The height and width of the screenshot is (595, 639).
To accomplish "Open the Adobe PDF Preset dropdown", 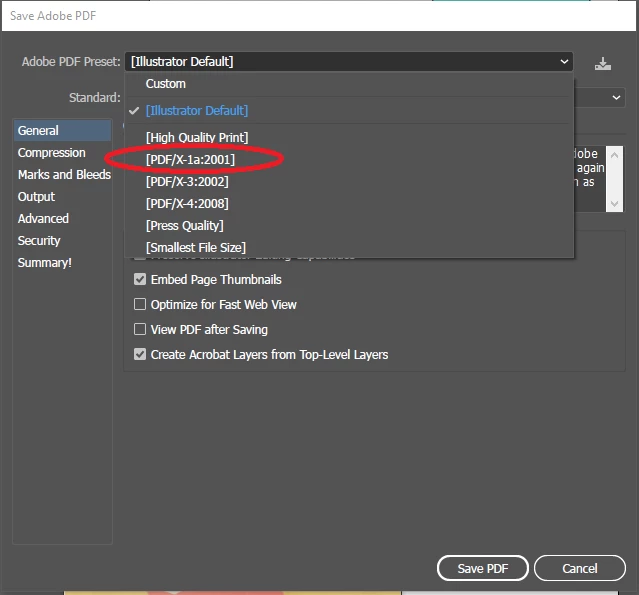I will 349,62.
